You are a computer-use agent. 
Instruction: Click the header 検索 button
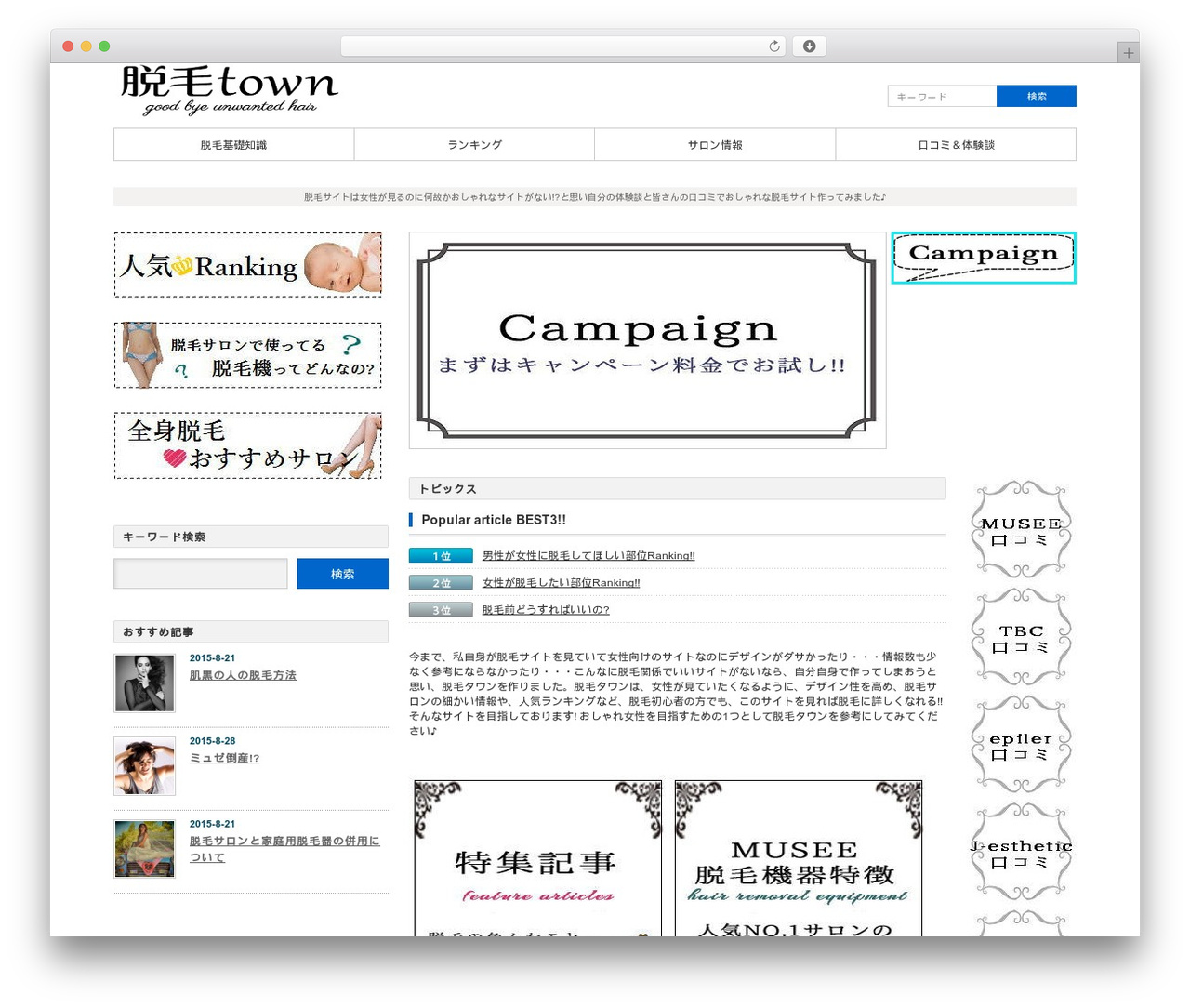click(1037, 96)
